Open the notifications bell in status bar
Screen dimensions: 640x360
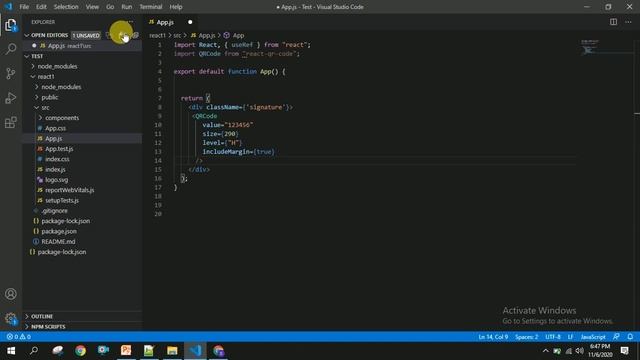coord(630,337)
